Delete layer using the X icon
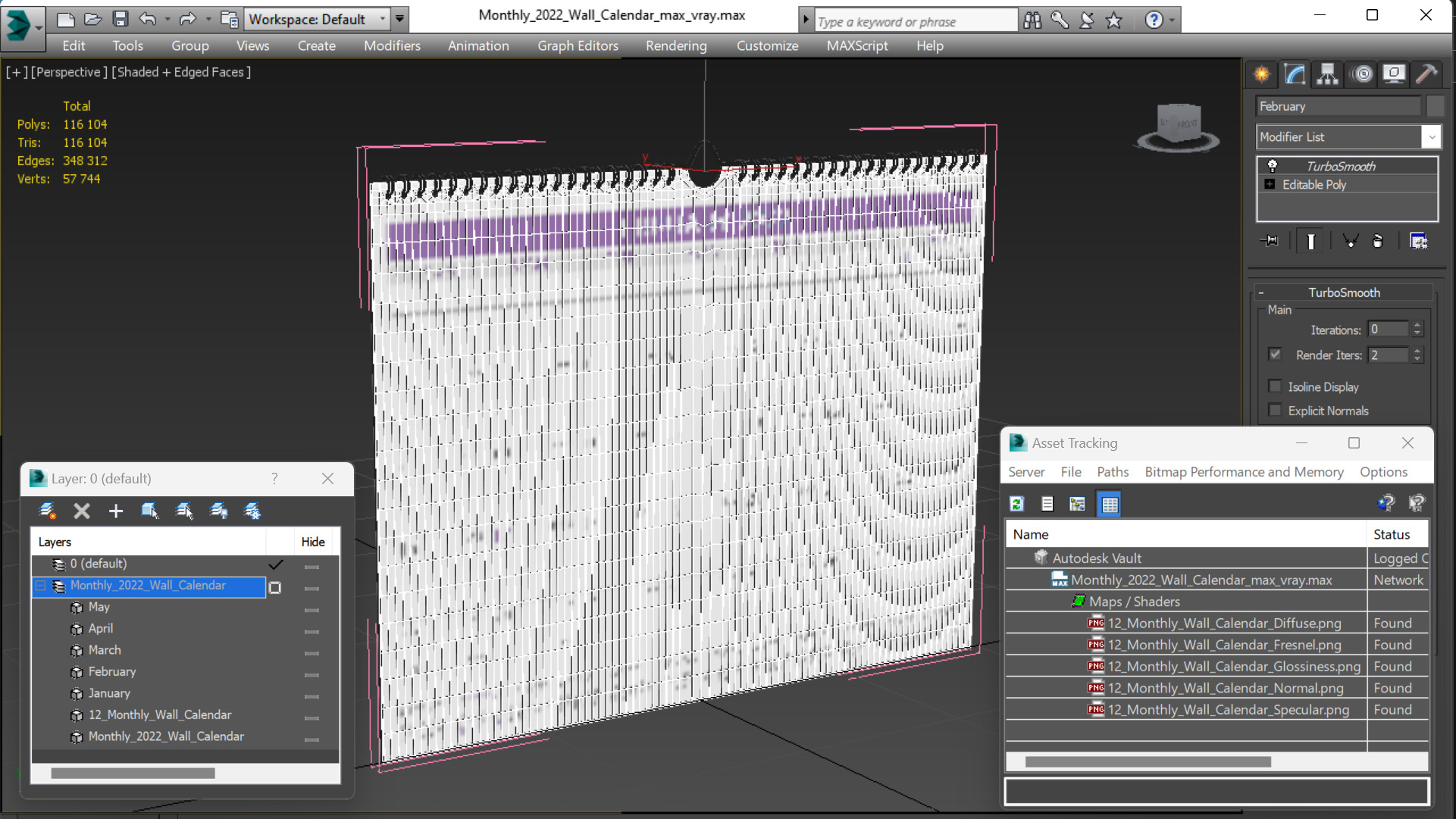 pos(82,511)
